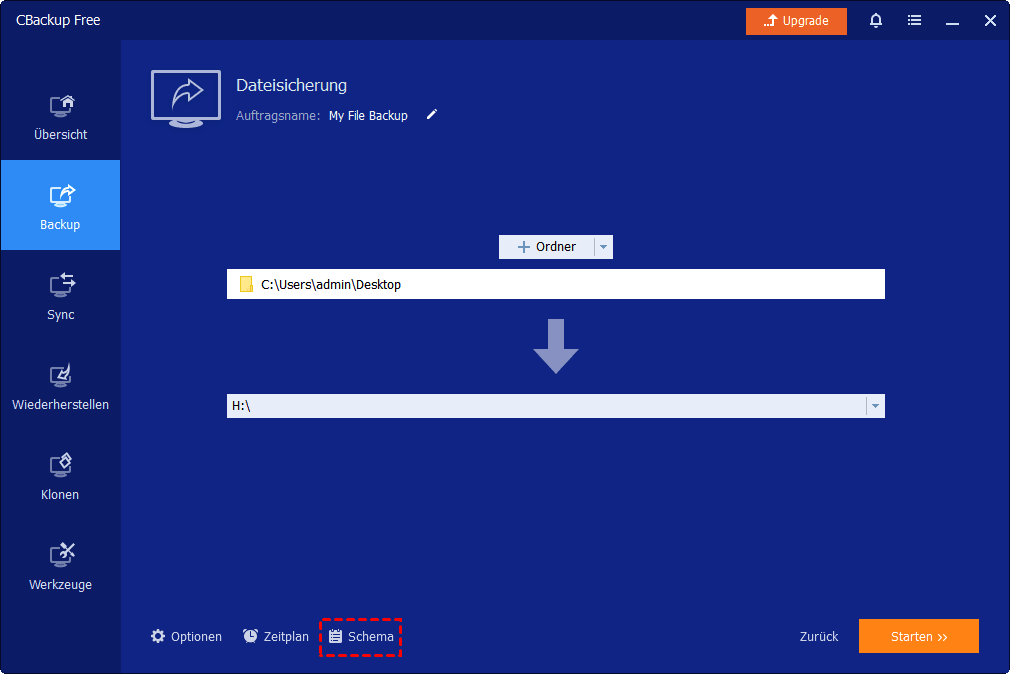Expand the Ordner dropdown arrow
This screenshot has width=1010, height=674.
[603, 247]
